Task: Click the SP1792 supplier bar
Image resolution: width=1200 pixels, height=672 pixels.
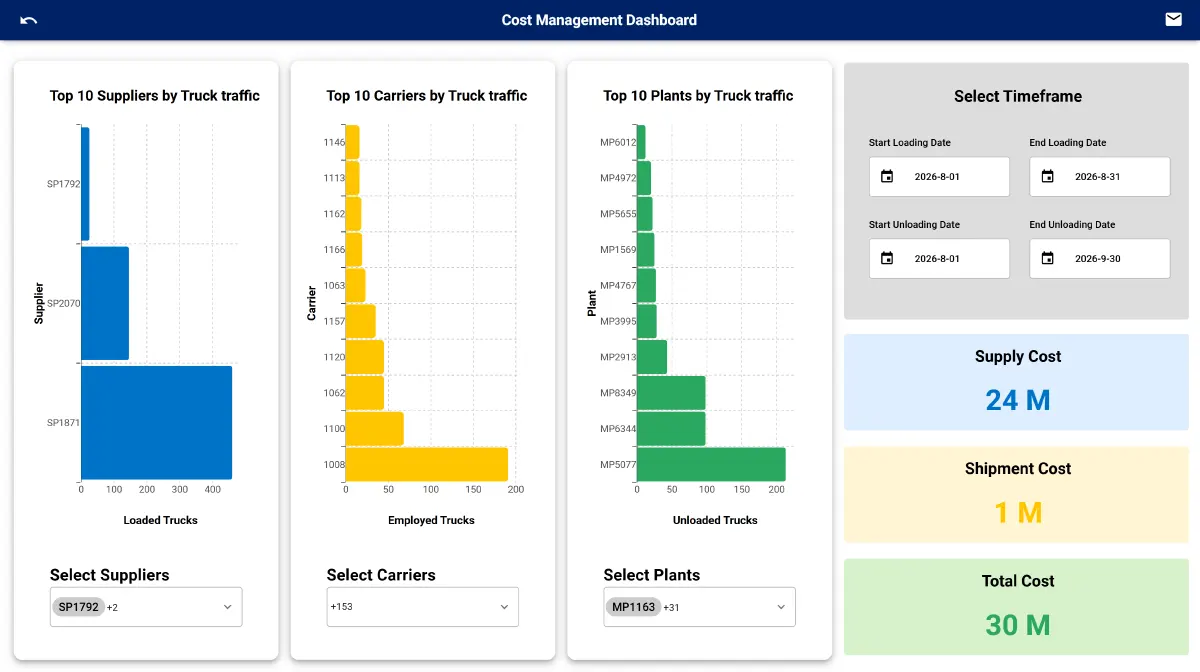Action: coord(85,184)
